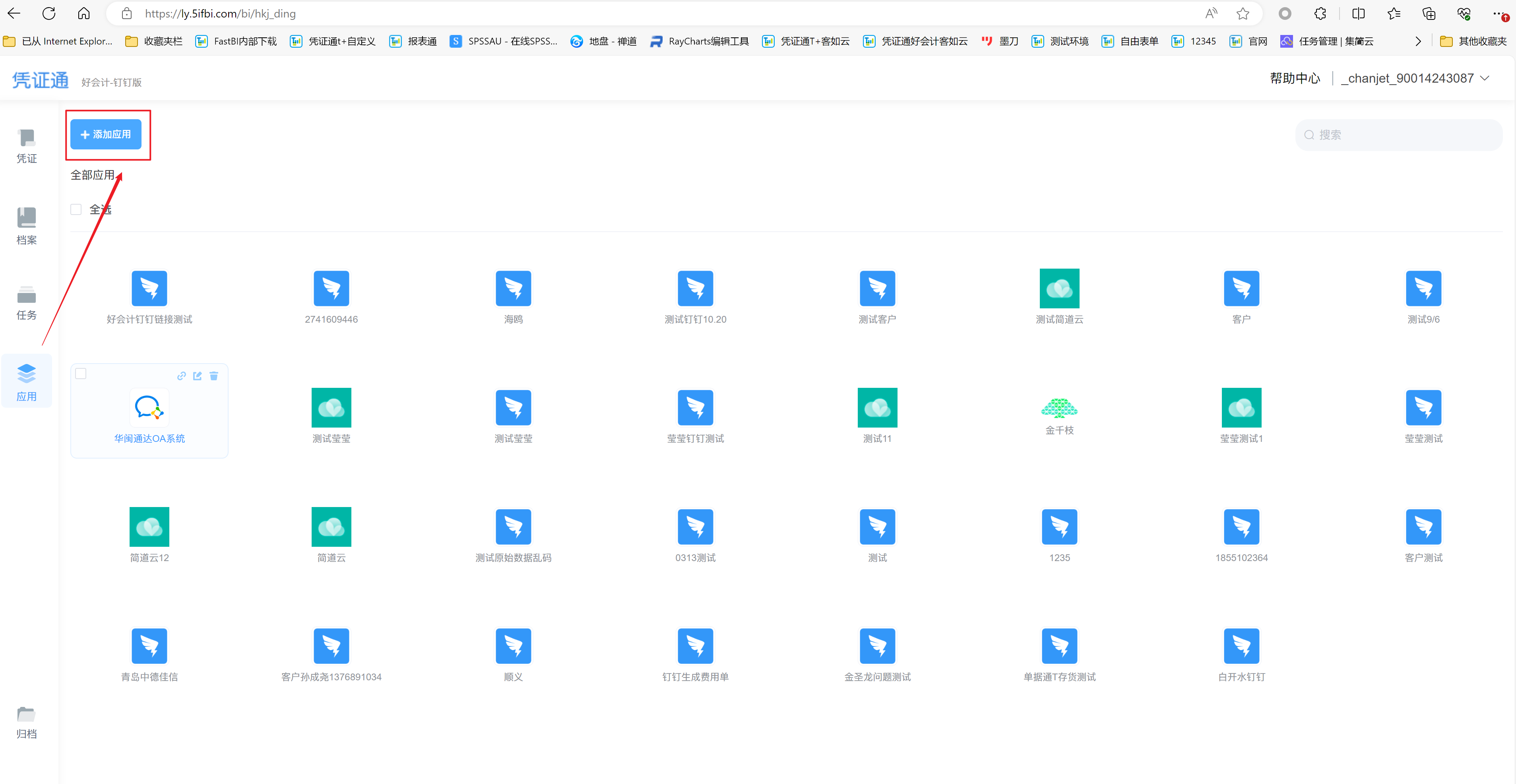The height and width of the screenshot is (784, 1516).
Task: Open the 莹莹测试 app icon
Action: tap(1423, 407)
